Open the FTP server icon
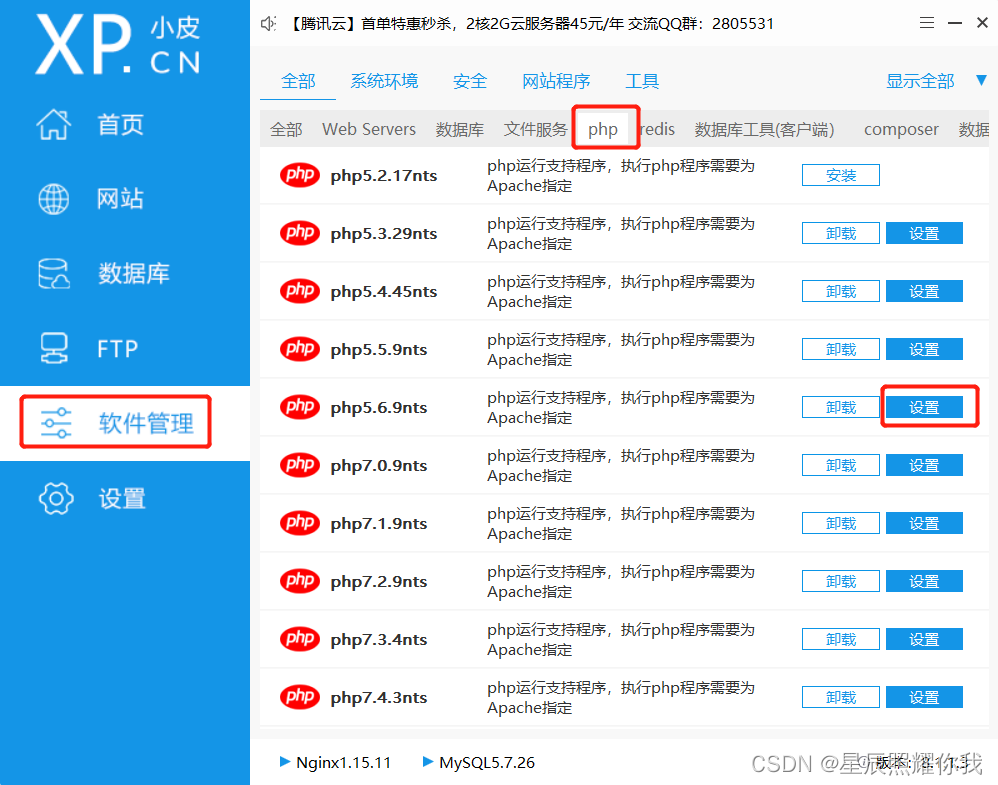 pos(53,348)
